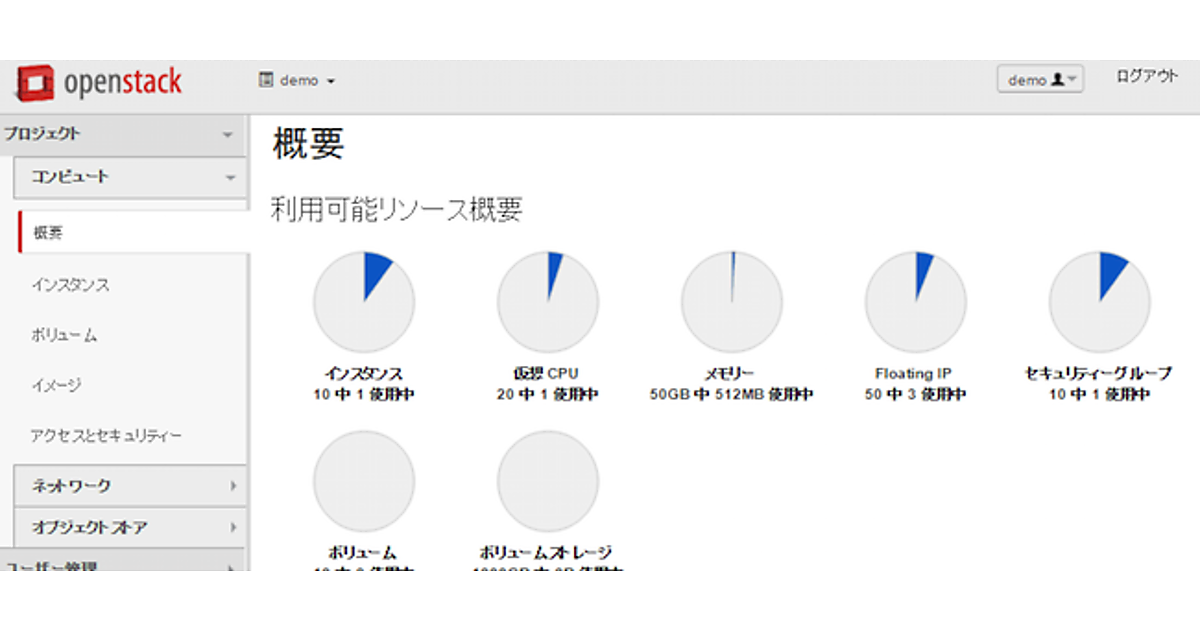Open アクセスとセキュリティー sidebar item
The width and height of the screenshot is (1200, 630).
coord(106,436)
